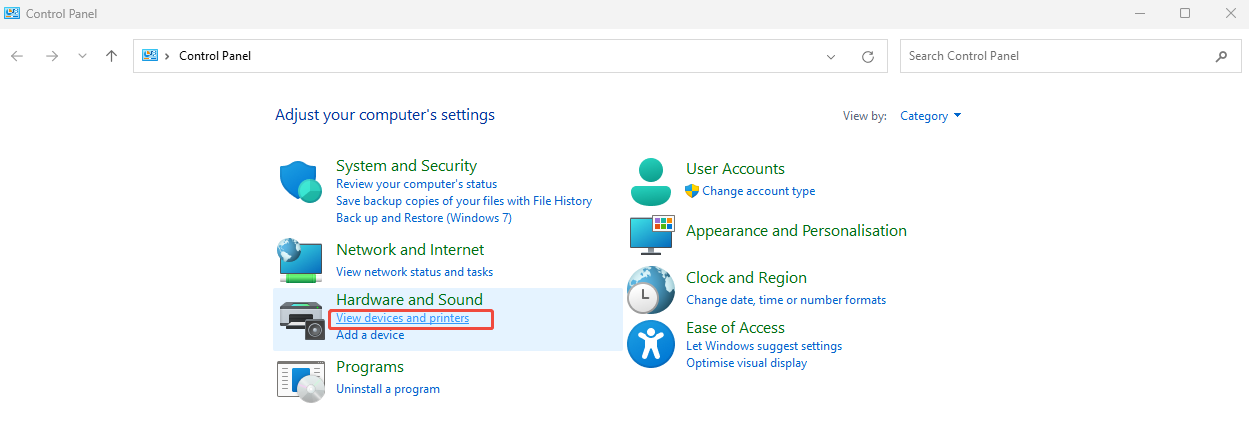1249x433 pixels.
Task: Open the Ease of Access icon
Action: coord(651,344)
